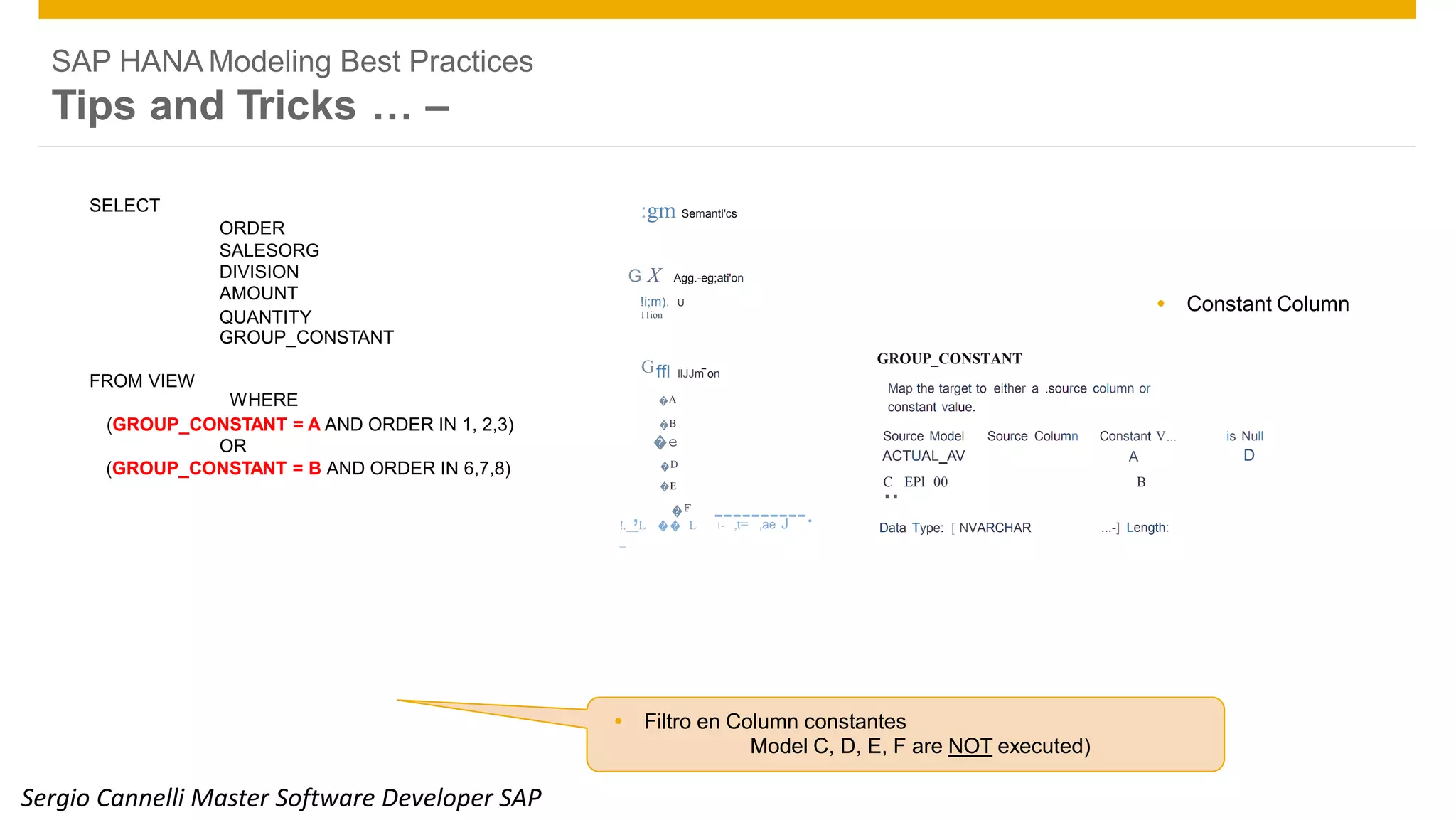Select model E under the Union node
Viewport: 1456px width, 820px height.
668,486
